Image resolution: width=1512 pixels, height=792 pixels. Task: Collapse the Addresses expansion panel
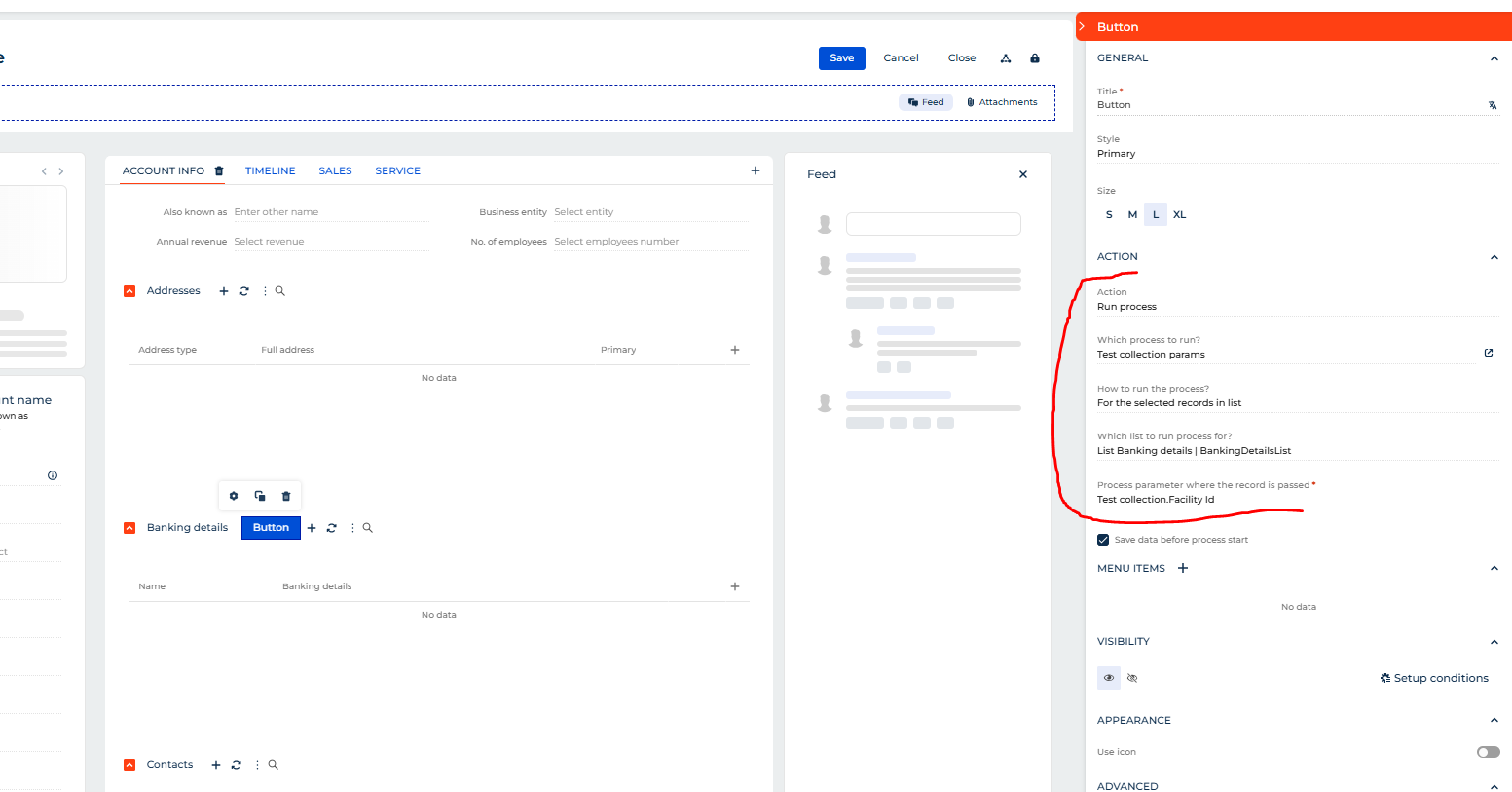coord(129,291)
